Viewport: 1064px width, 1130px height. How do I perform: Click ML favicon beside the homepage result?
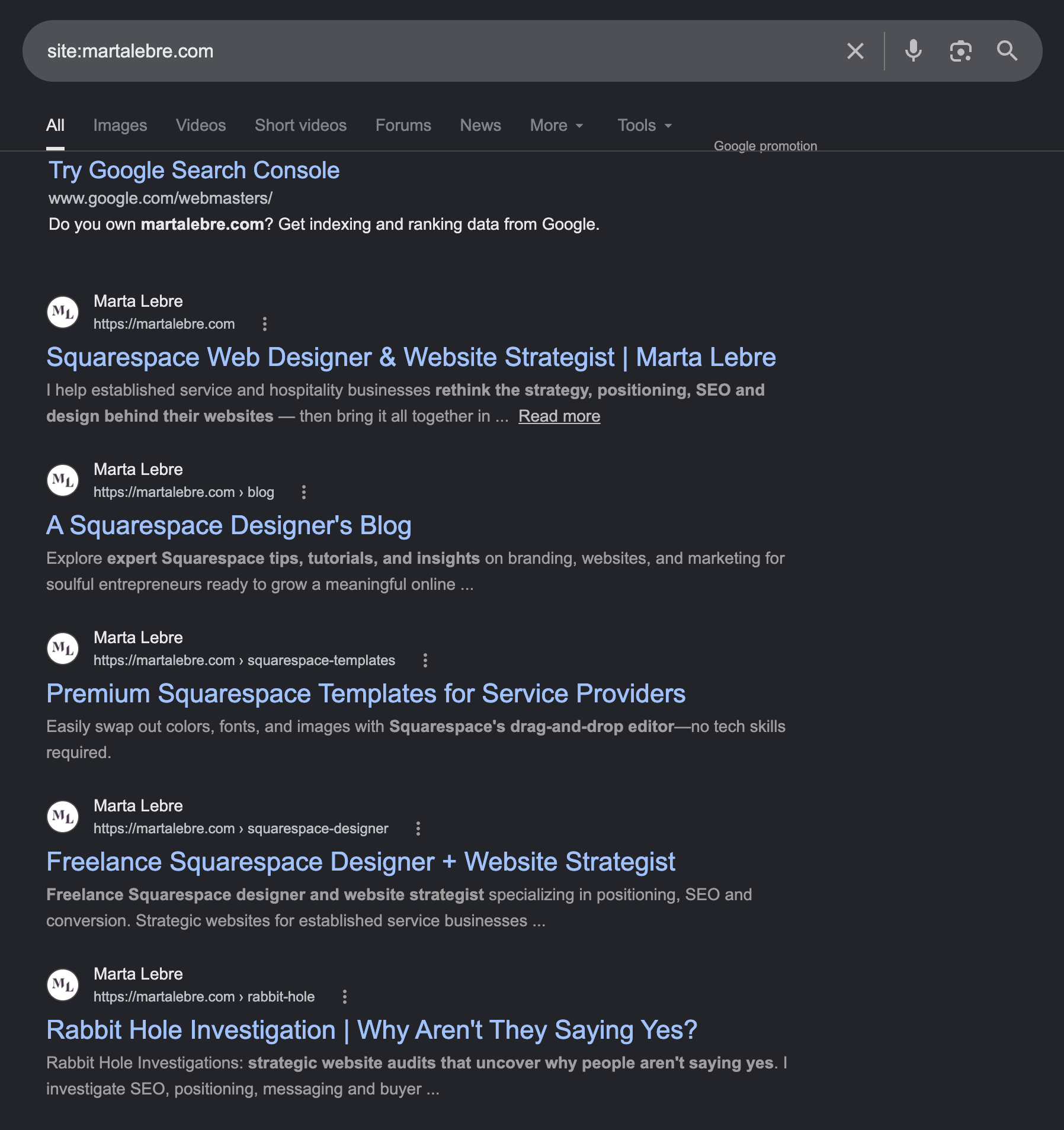click(x=63, y=312)
